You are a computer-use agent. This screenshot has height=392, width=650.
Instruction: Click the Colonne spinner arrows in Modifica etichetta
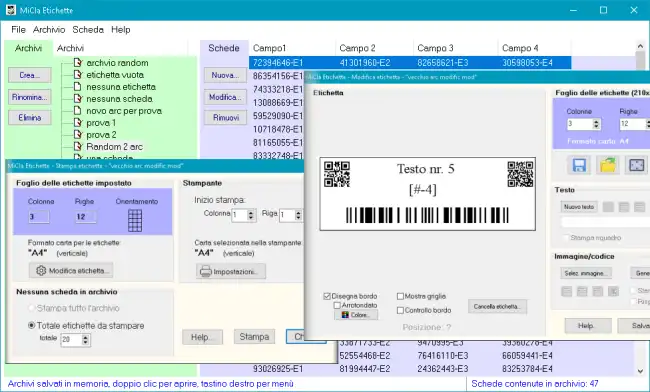coord(596,124)
